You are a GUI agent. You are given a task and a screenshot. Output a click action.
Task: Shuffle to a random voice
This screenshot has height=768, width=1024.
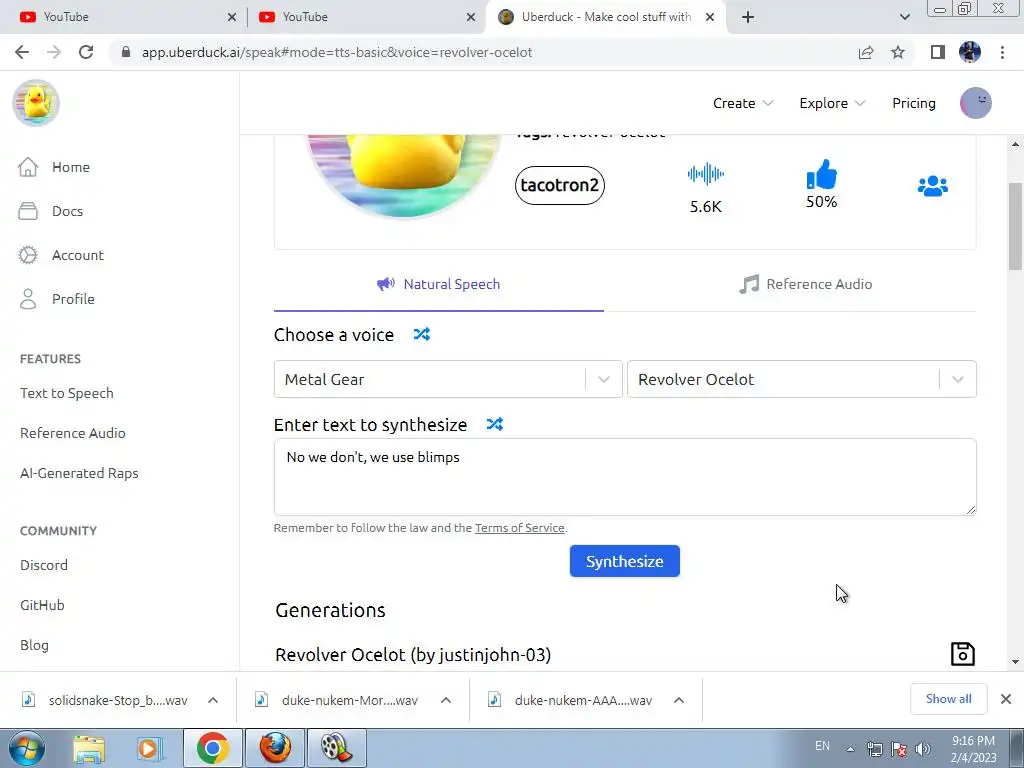pyautogui.click(x=421, y=334)
